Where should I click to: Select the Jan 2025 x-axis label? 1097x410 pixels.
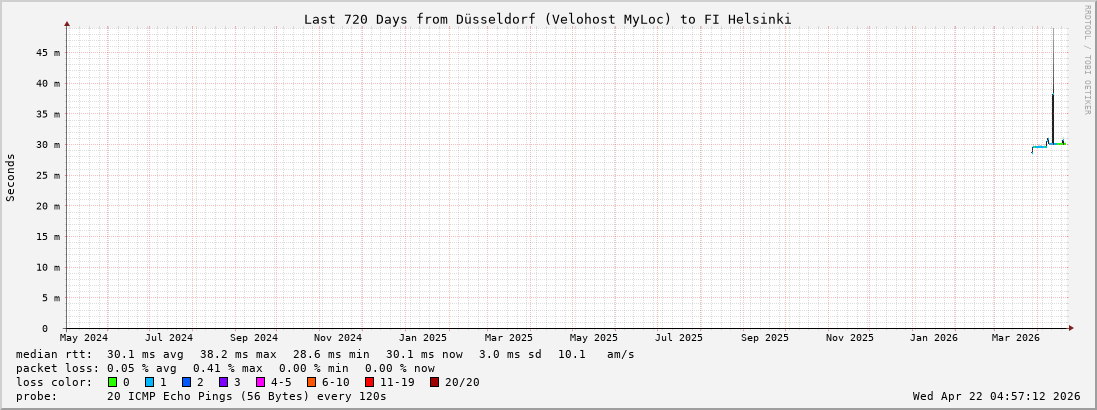(423, 338)
